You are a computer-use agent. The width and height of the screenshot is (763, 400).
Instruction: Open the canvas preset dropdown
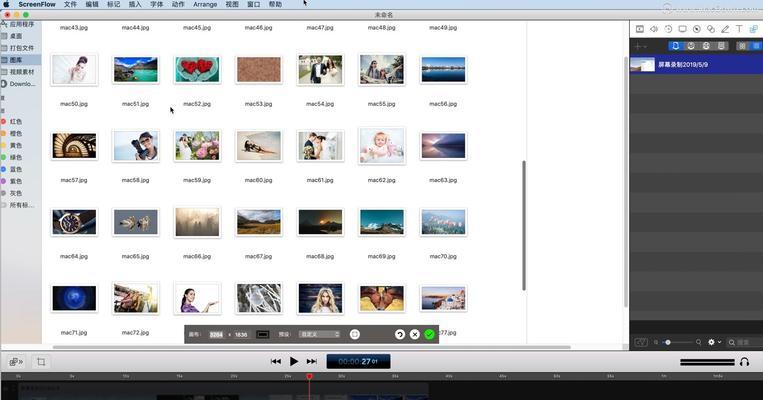point(320,334)
